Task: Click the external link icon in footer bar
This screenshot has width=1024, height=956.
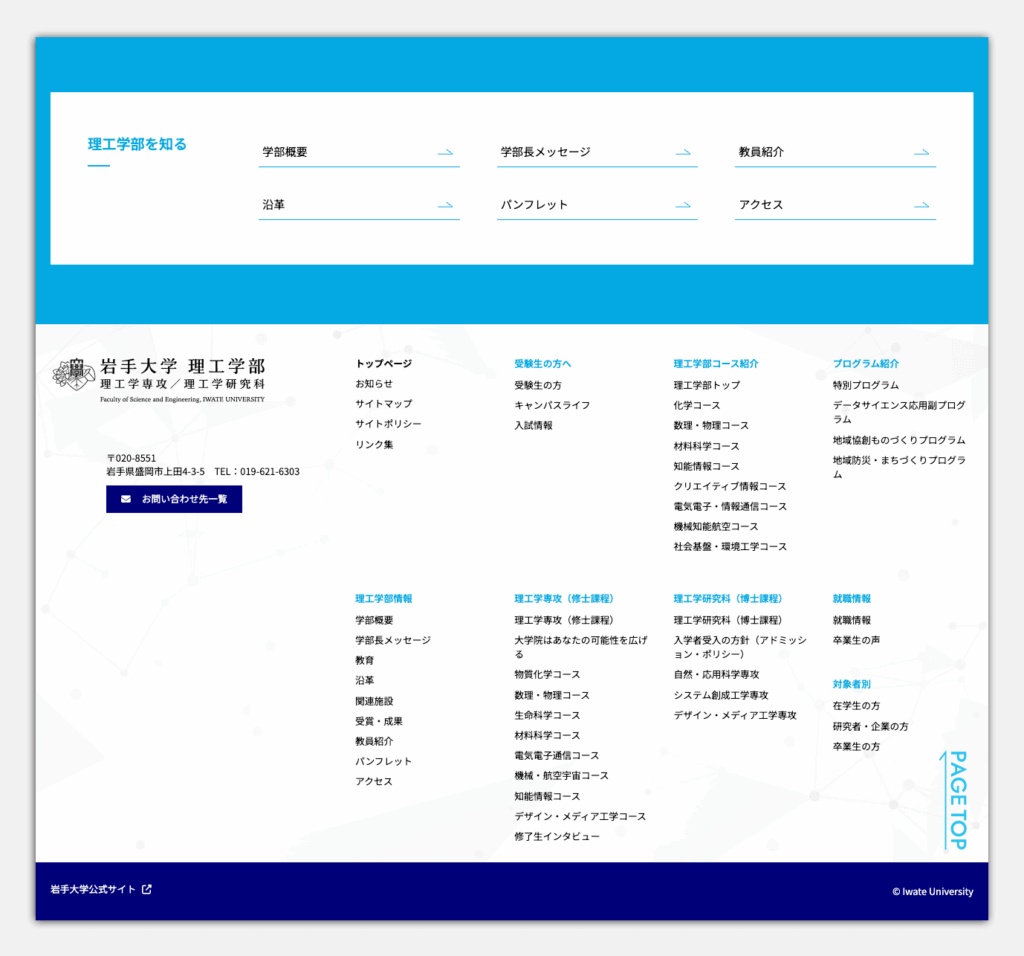Action: (x=147, y=889)
